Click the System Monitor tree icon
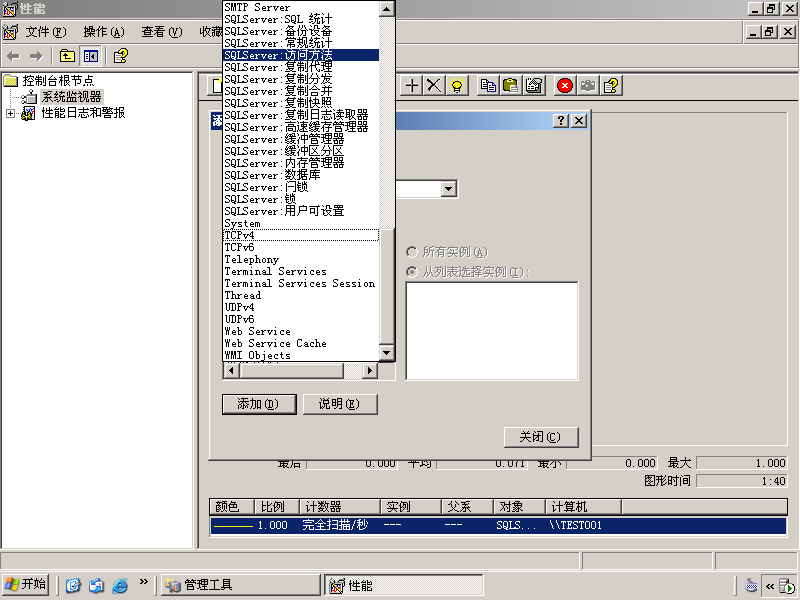 30,97
